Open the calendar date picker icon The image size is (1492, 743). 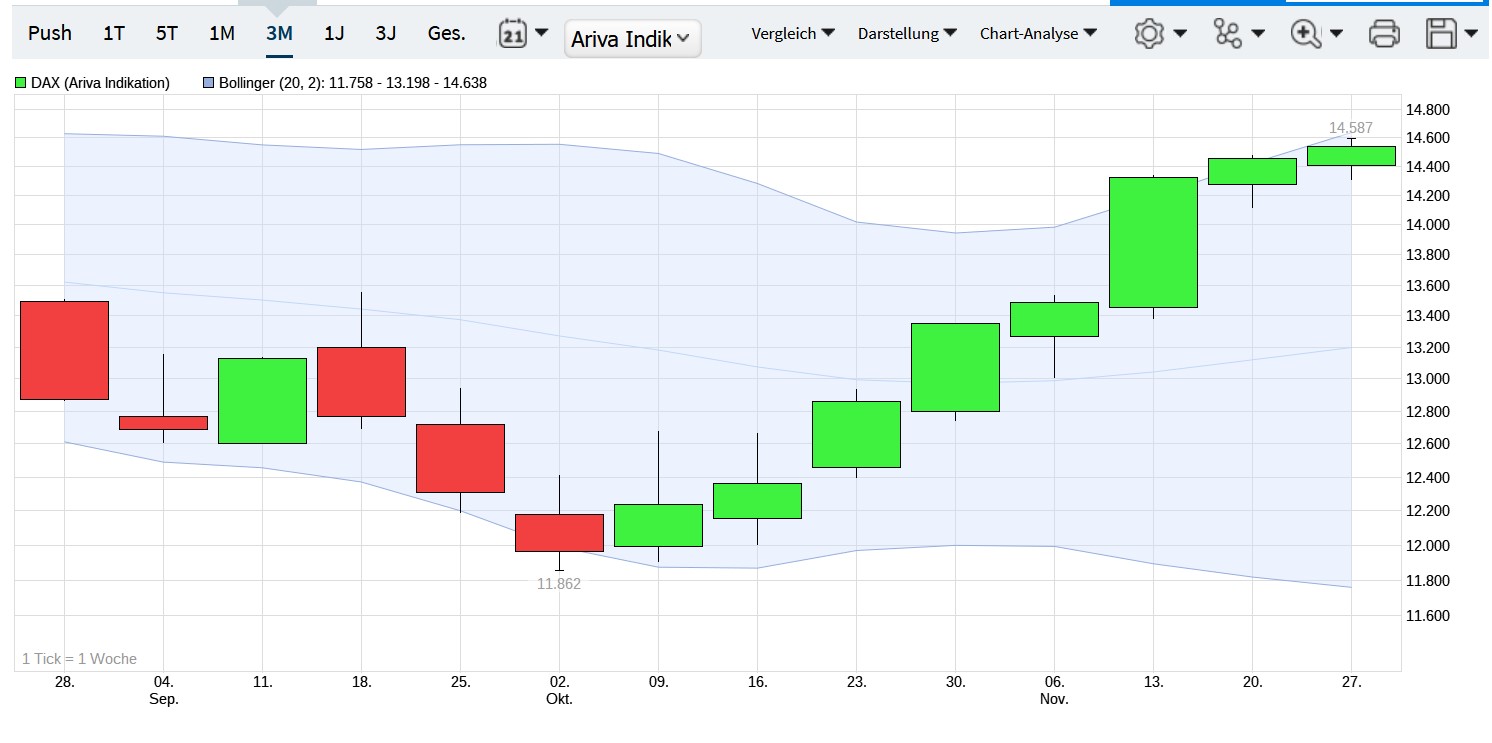(512, 34)
